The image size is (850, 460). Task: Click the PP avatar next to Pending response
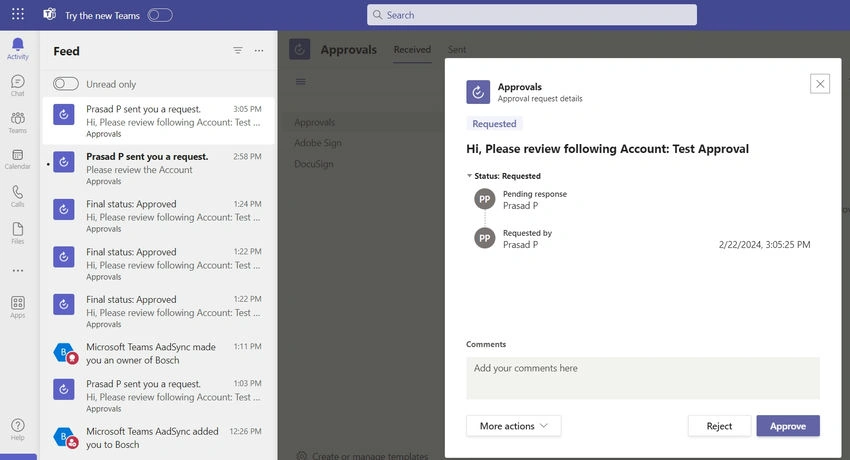tap(485, 199)
